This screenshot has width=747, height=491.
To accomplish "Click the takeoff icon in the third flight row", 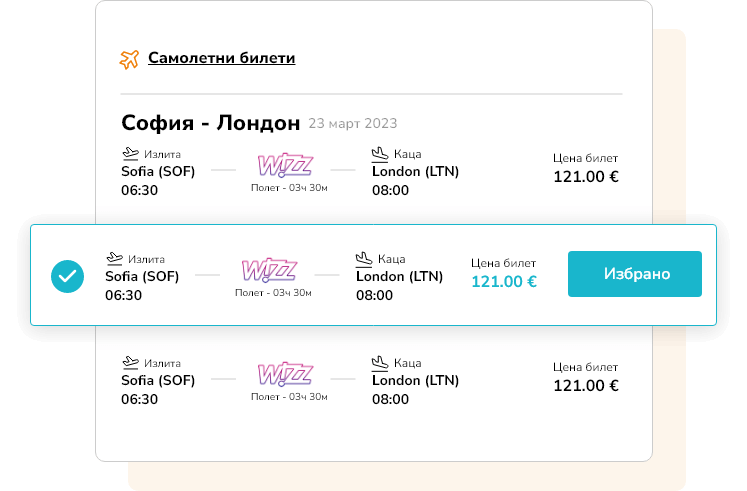I will (130, 362).
